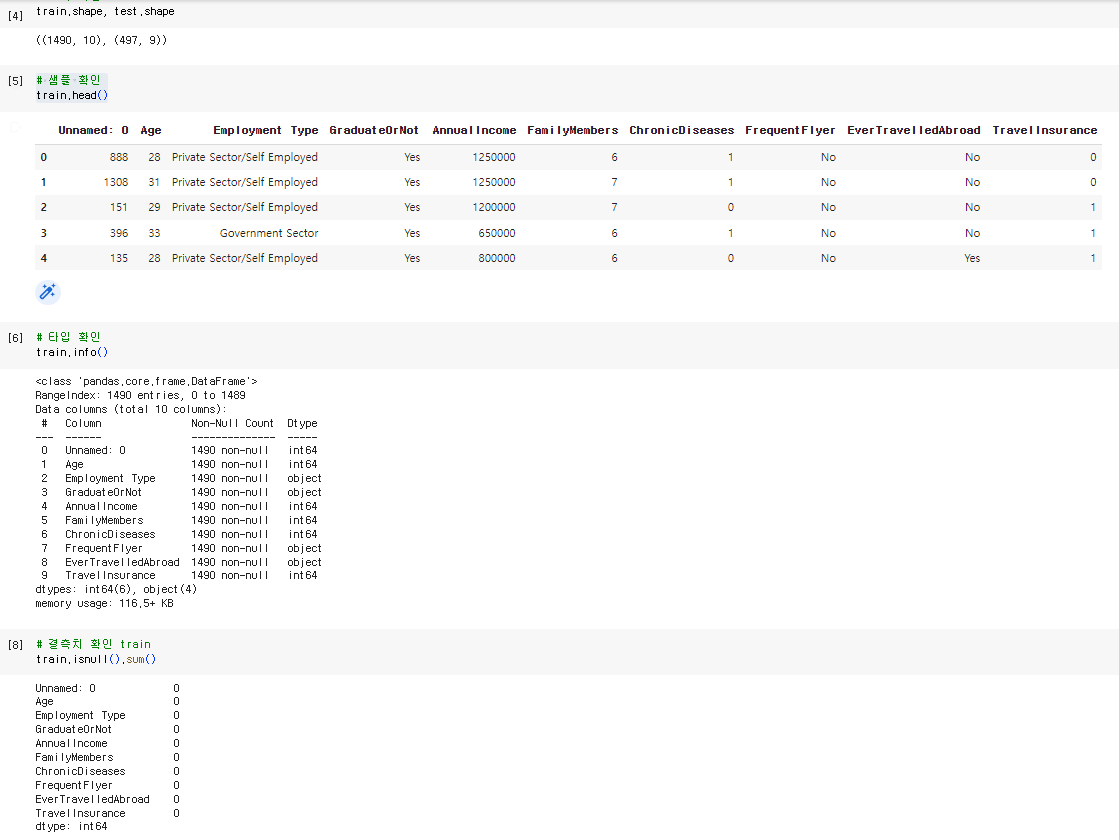Click the [6] cell execution indicator
Image resolution: width=1119 pixels, height=840 pixels.
click(x=15, y=338)
